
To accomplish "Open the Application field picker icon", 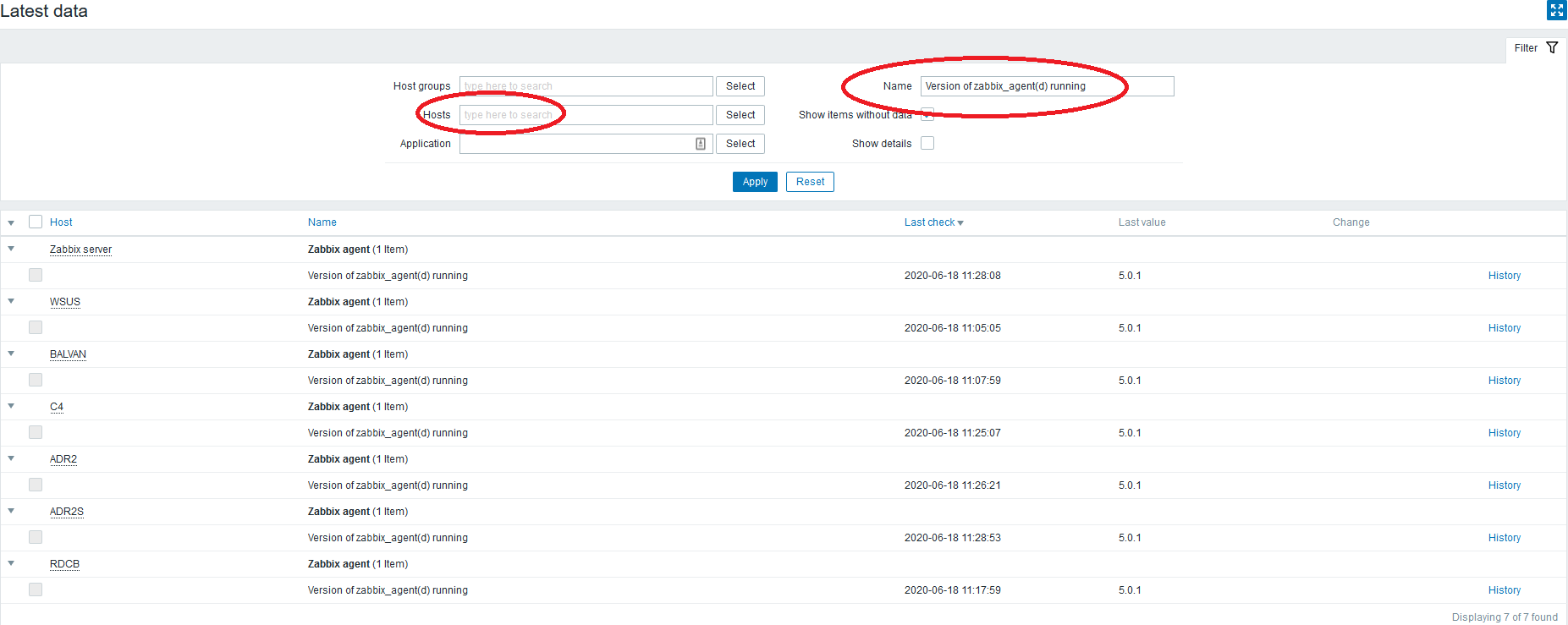I will click(x=701, y=144).
